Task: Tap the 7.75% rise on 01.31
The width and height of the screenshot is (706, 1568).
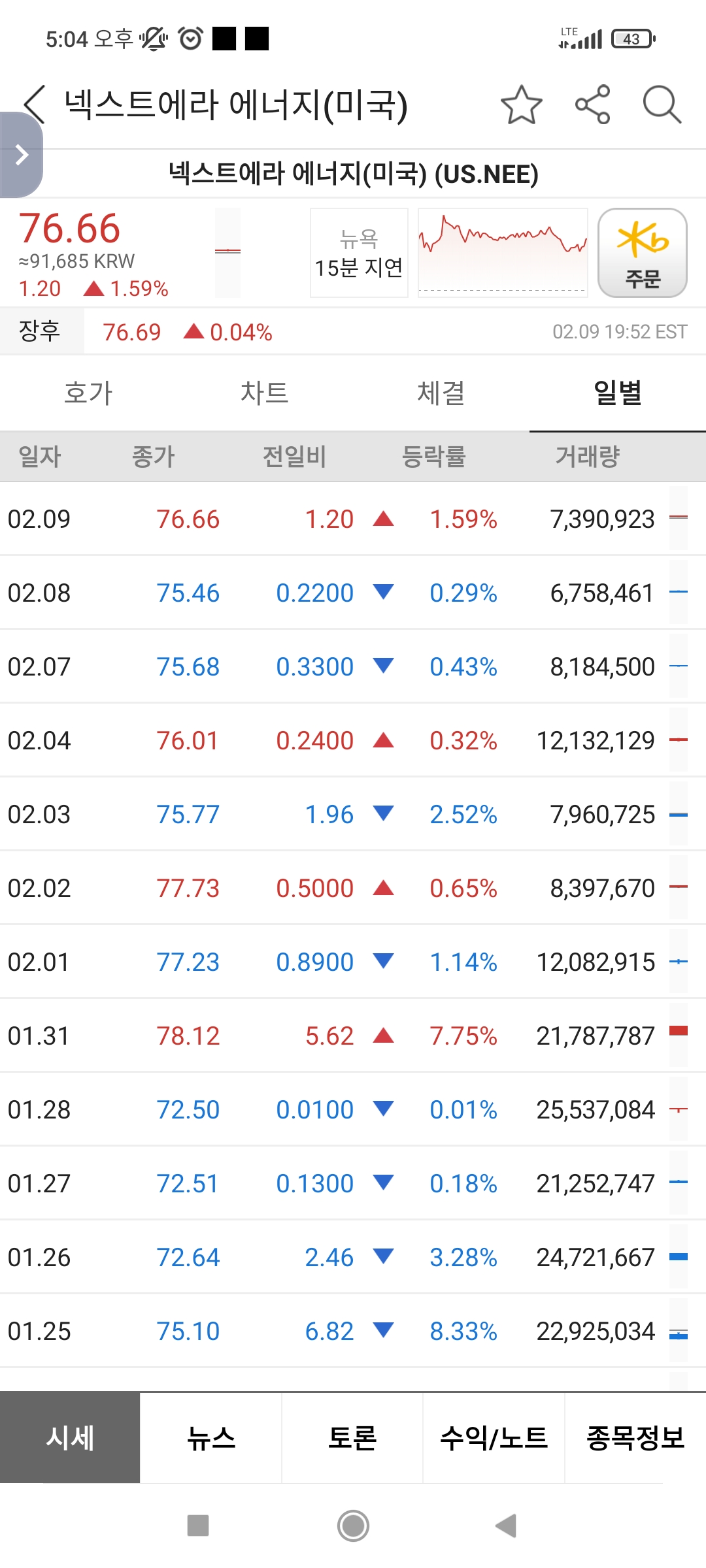Action: (463, 1036)
